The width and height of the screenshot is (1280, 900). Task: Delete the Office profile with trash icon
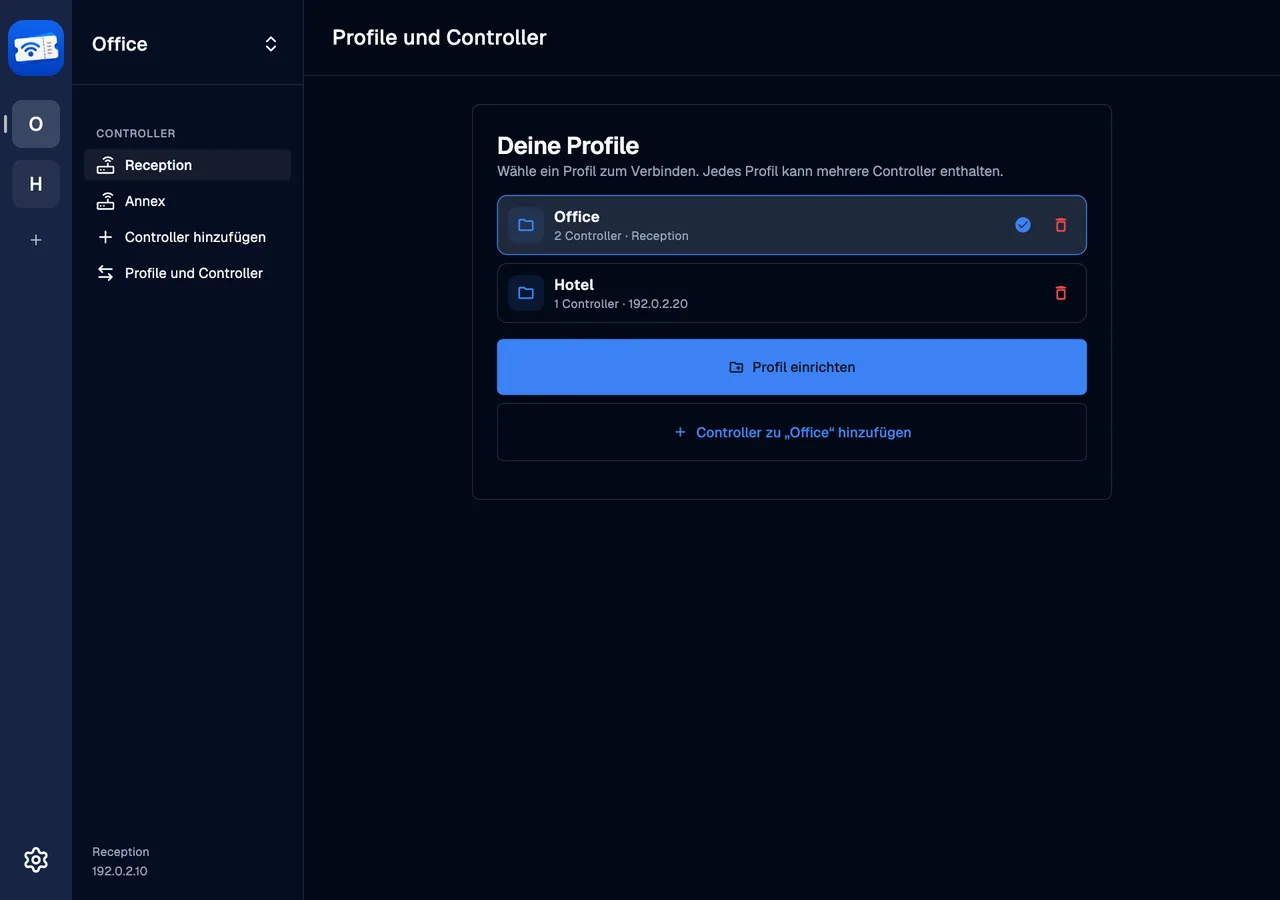[1061, 225]
